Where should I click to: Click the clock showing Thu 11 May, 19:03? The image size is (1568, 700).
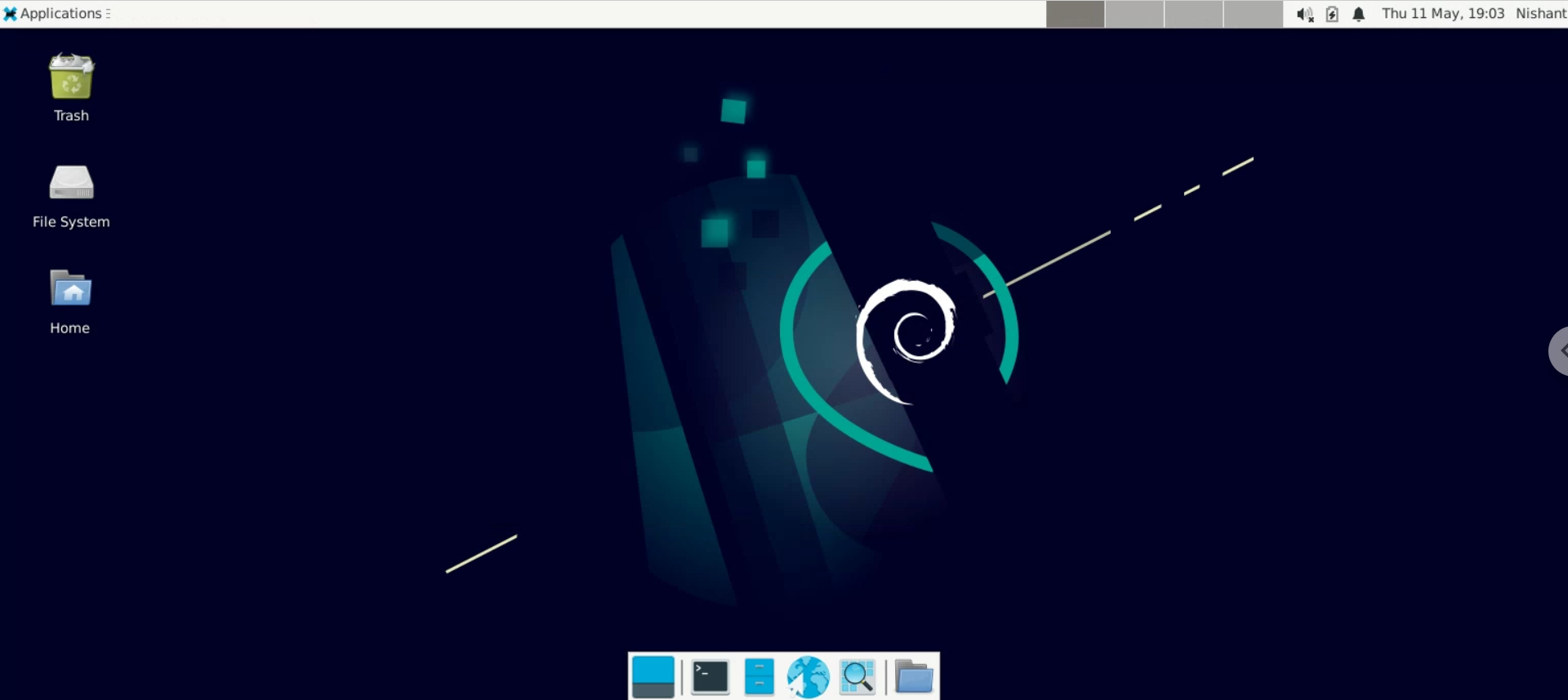click(1443, 14)
